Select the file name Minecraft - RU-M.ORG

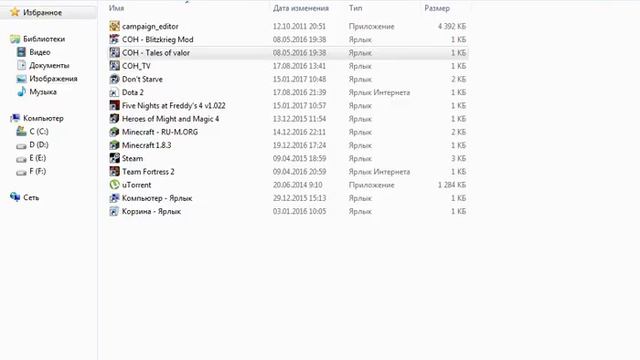coord(160,132)
